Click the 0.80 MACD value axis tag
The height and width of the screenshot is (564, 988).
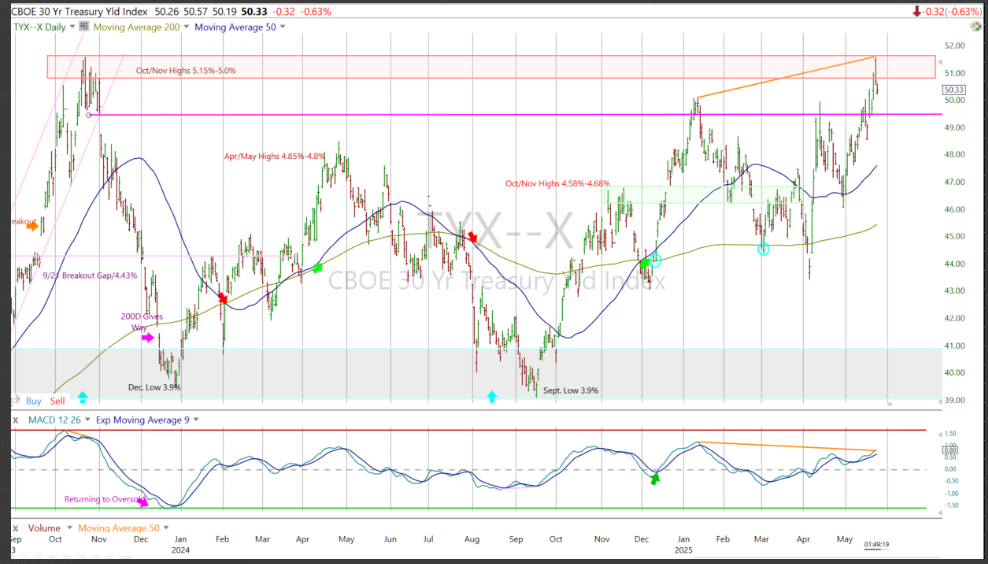pyautogui.click(x=950, y=449)
